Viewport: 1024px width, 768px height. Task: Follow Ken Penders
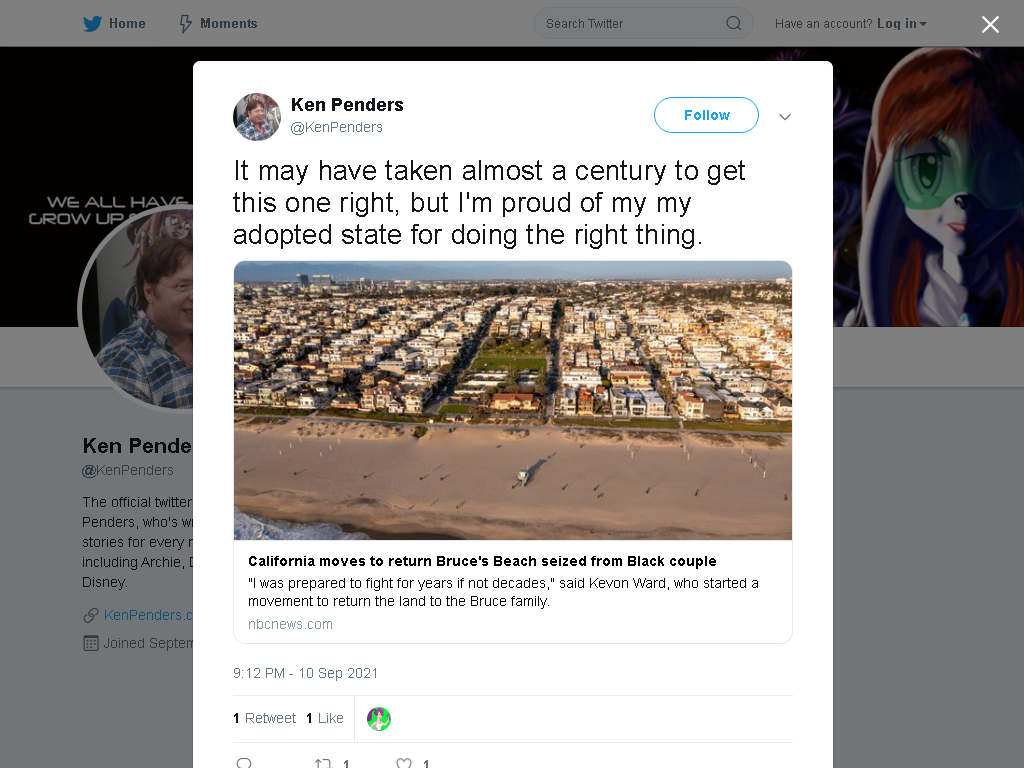706,115
